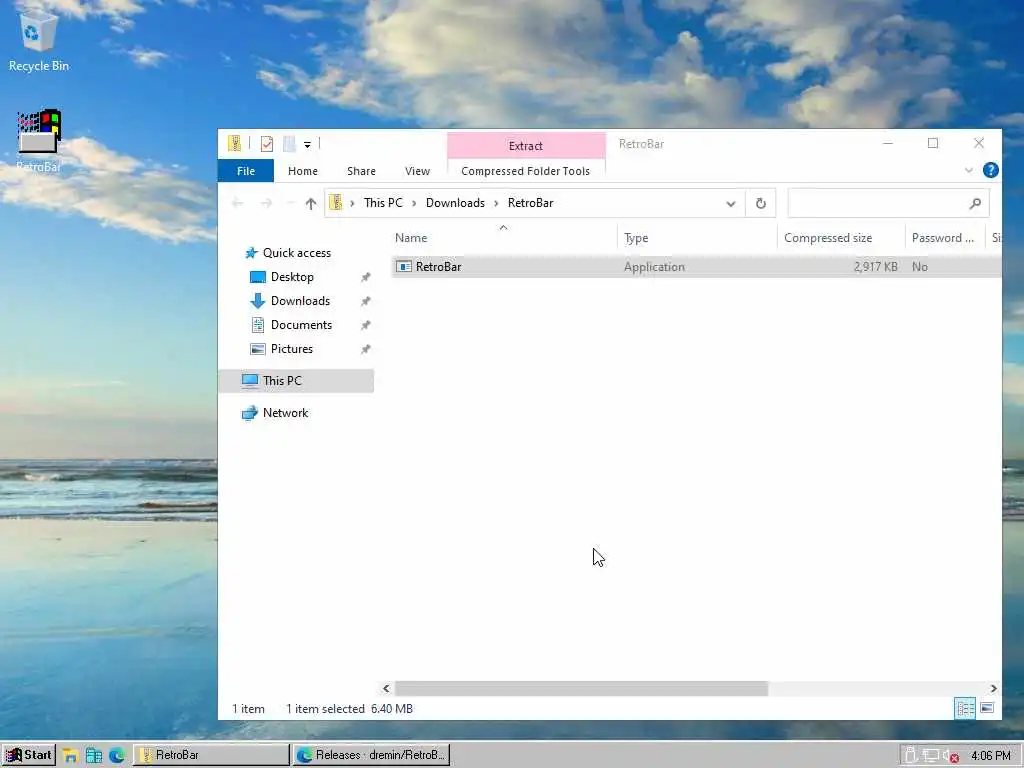Open Customize Quick Access Toolbar dropdown
The image size is (1024, 768).
click(307, 144)
